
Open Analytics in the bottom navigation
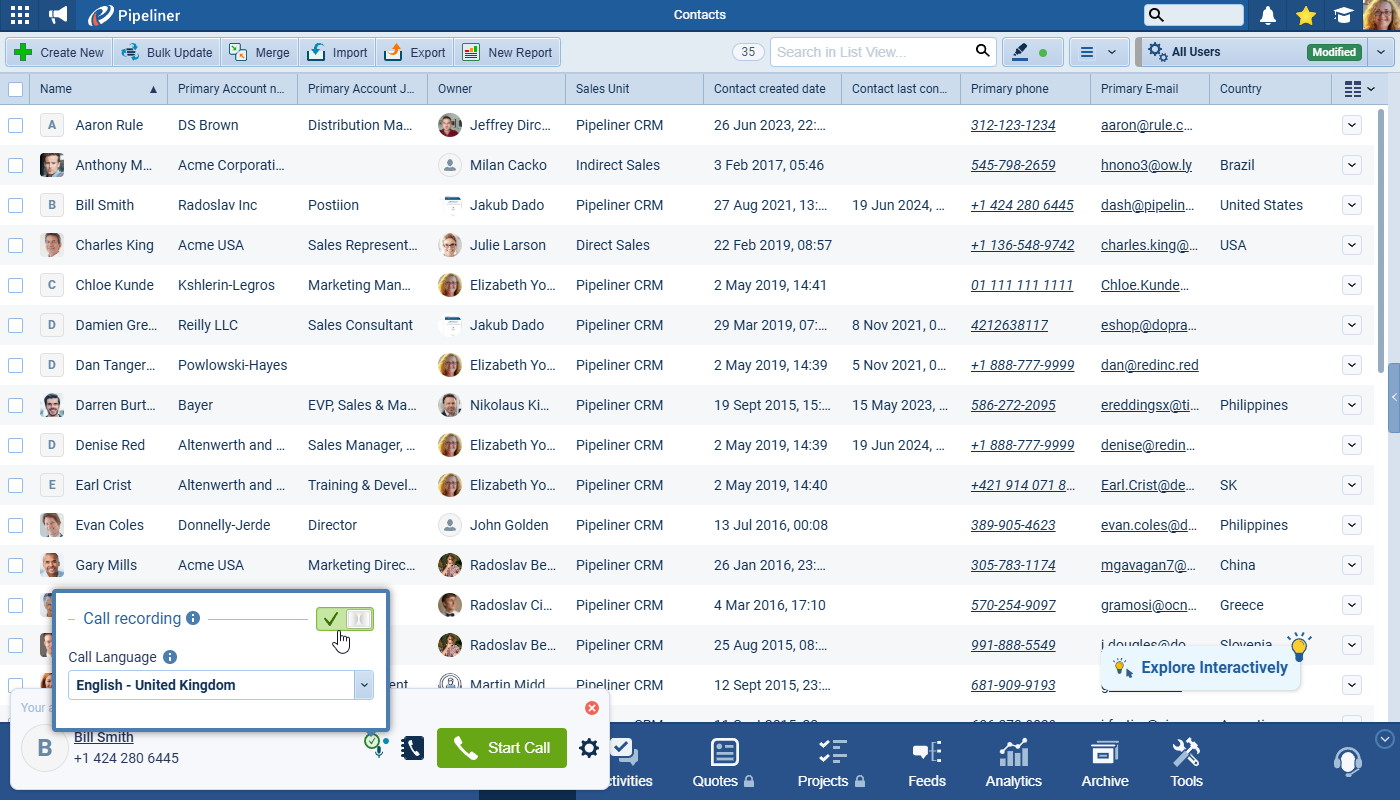[x=1013, y=763]
